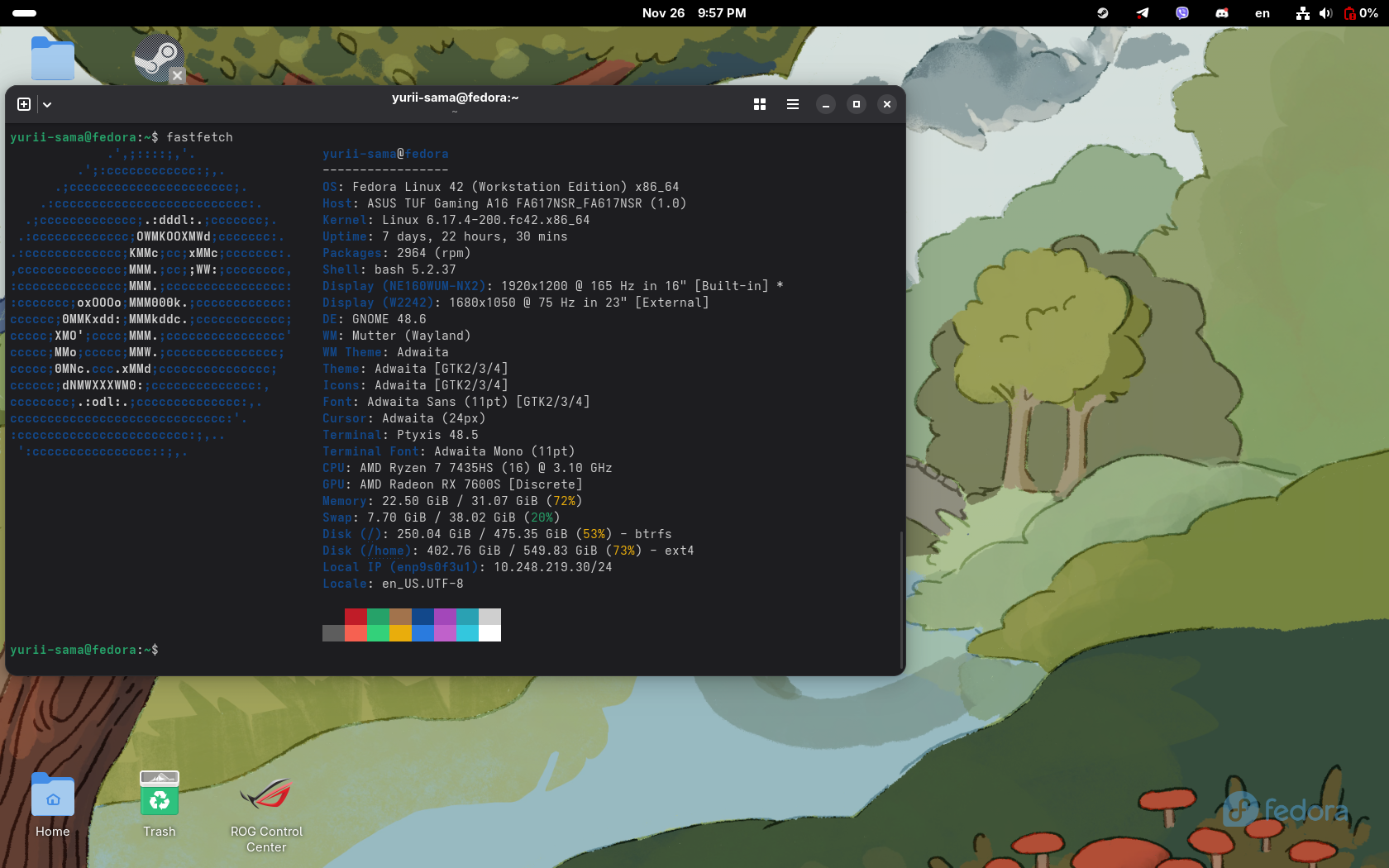Viewport: 1389px width, 868px height.
Task: Open the clock and calendar 'Nov 26 9:57 PM'
Action: click(694, 13)
